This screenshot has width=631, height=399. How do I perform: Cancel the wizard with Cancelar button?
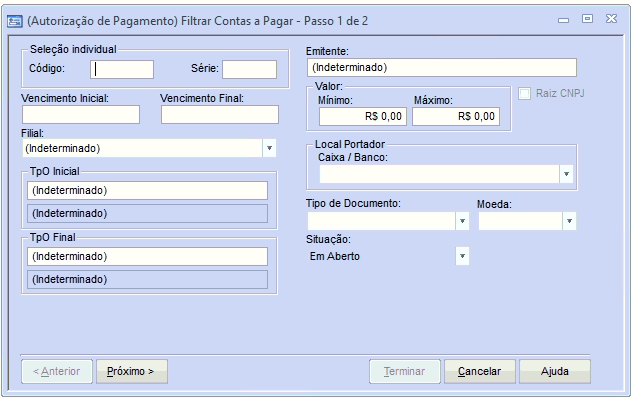pos(480,371)
